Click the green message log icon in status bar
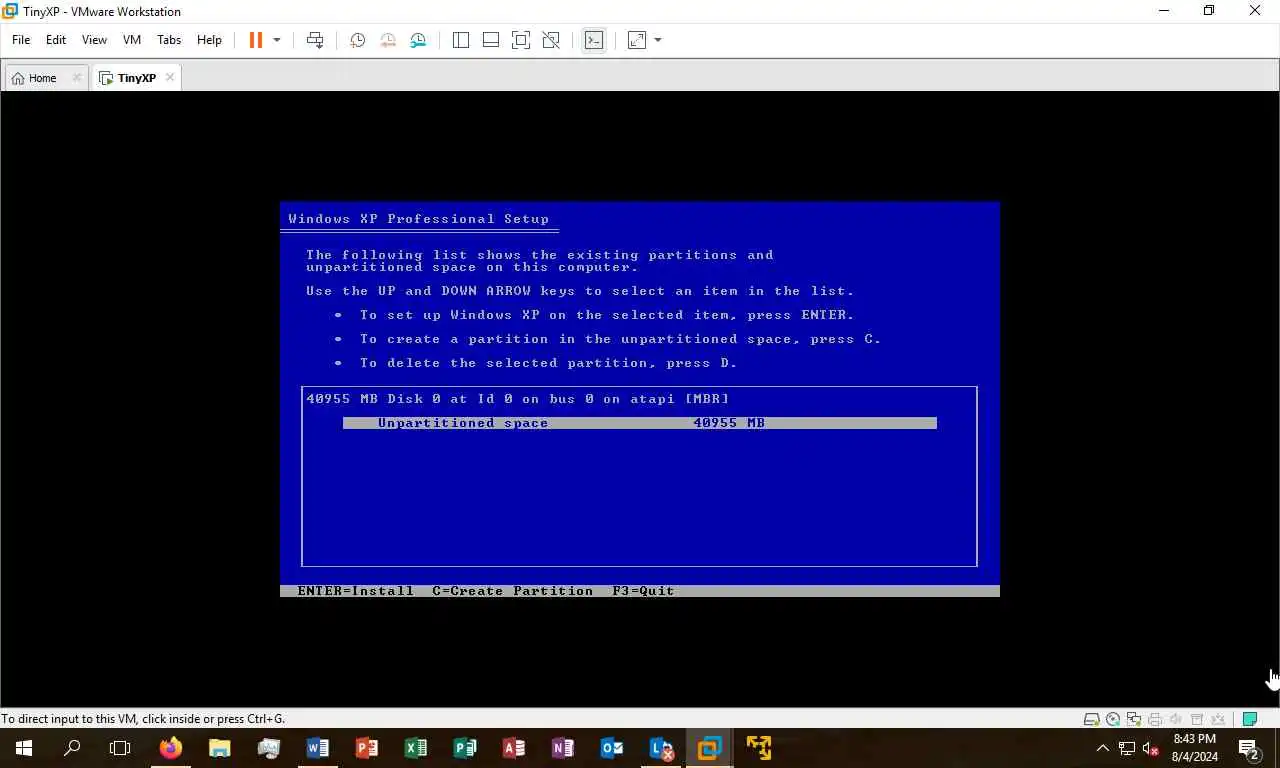The width and height of the screenshot is (1280, 768). [x=1249, y=719]
